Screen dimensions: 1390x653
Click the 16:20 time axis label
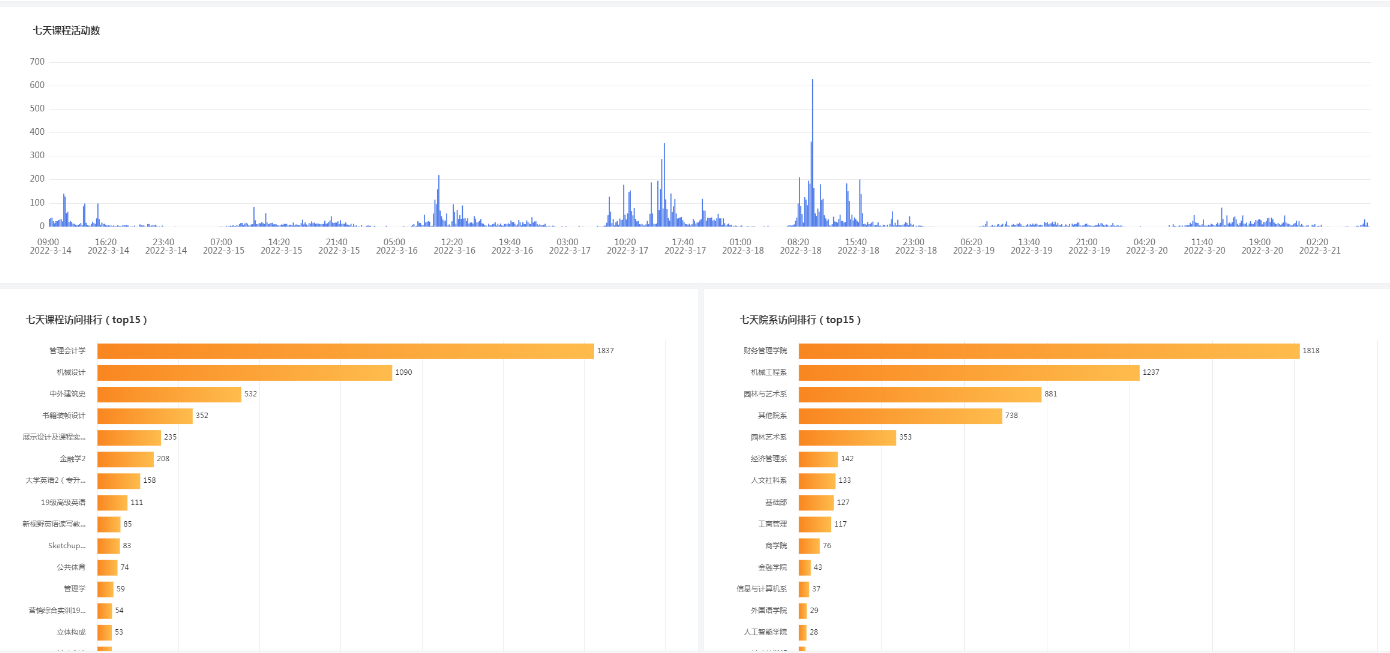click(x=106, y=242)
